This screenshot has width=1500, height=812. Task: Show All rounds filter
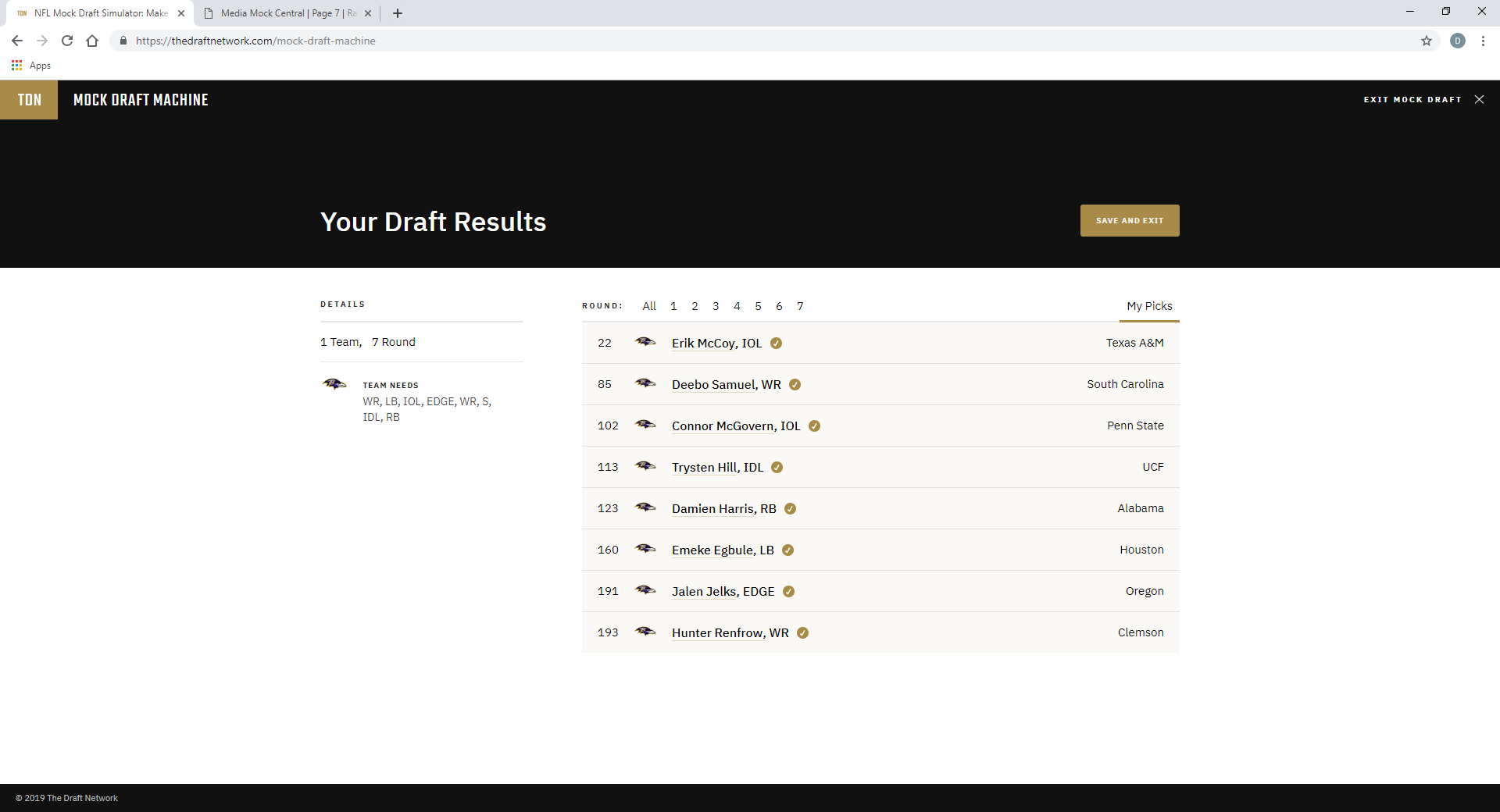coord(649,306)
